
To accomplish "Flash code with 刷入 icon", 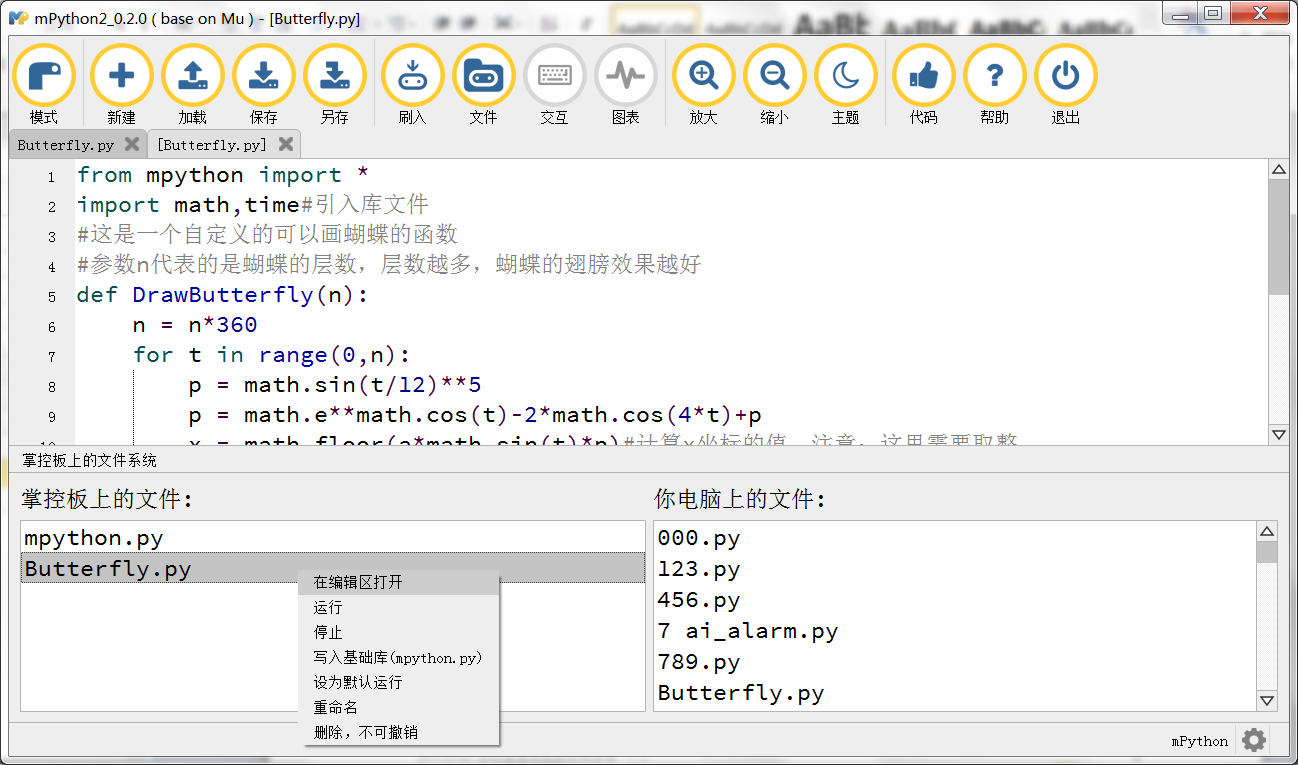I will 412,76.
